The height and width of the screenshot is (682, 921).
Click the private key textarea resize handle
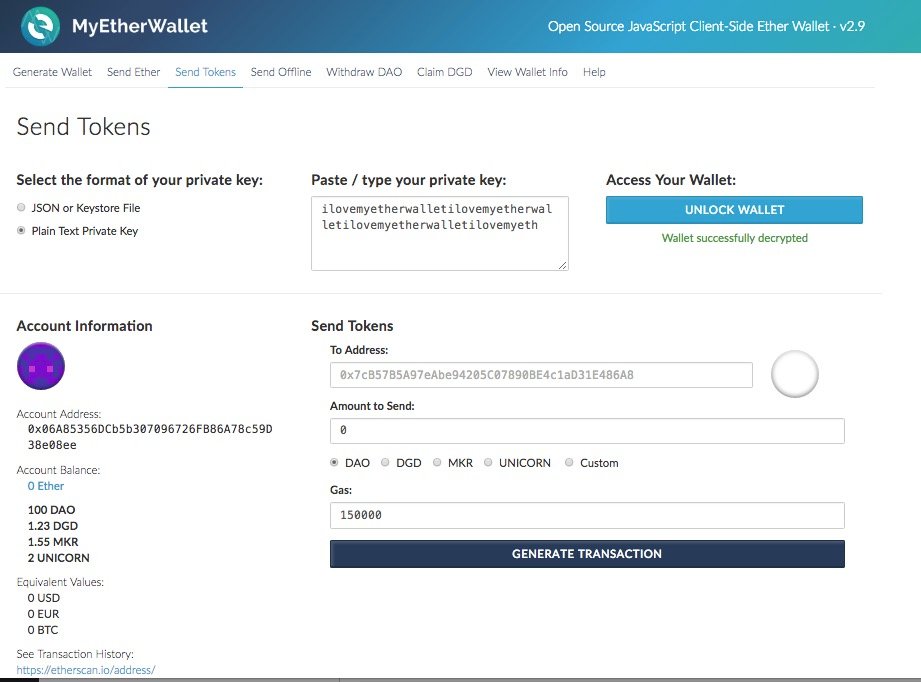click(563, 265)
